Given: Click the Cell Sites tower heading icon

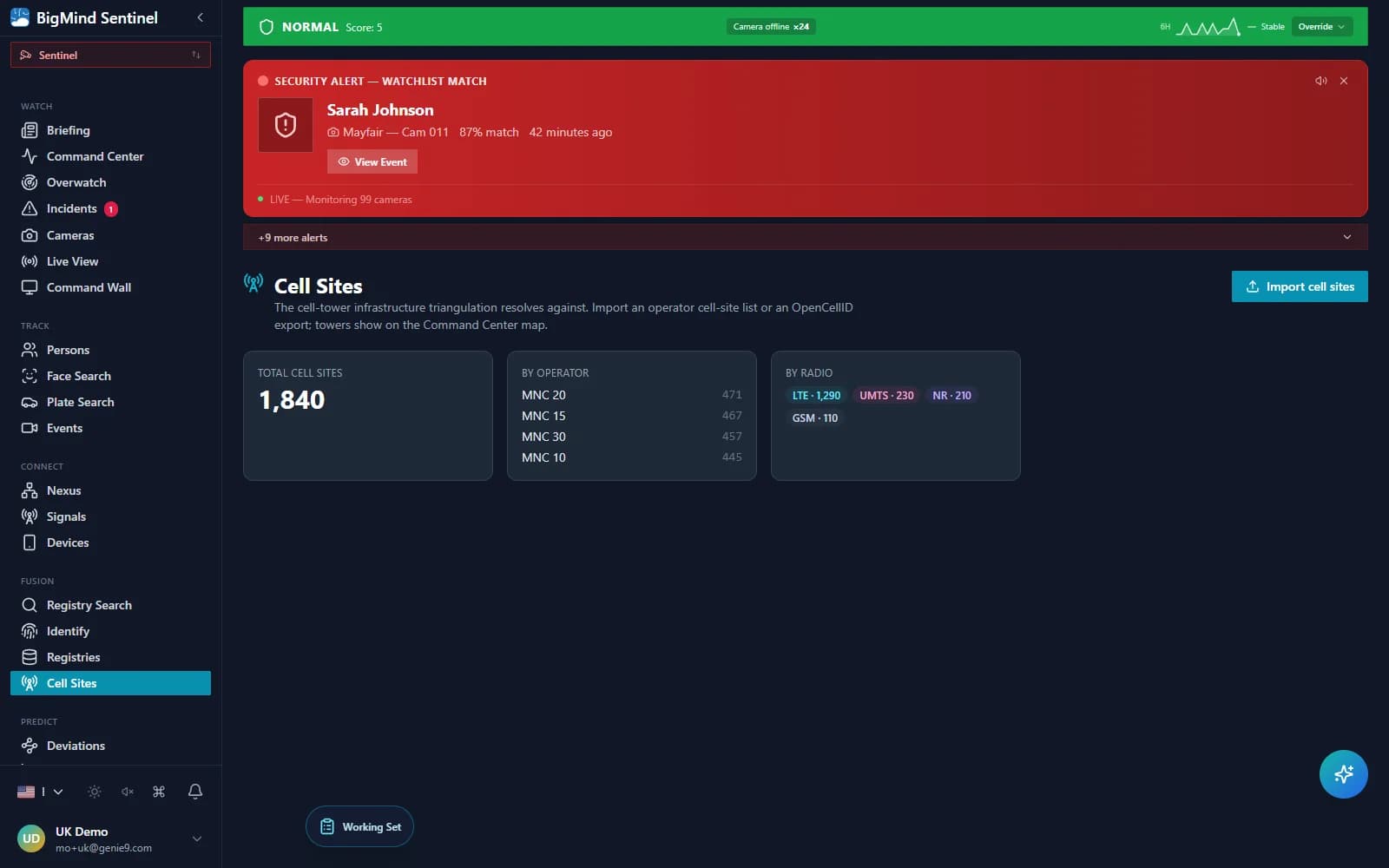Looking at the screenshot, I should coord(253,282).
